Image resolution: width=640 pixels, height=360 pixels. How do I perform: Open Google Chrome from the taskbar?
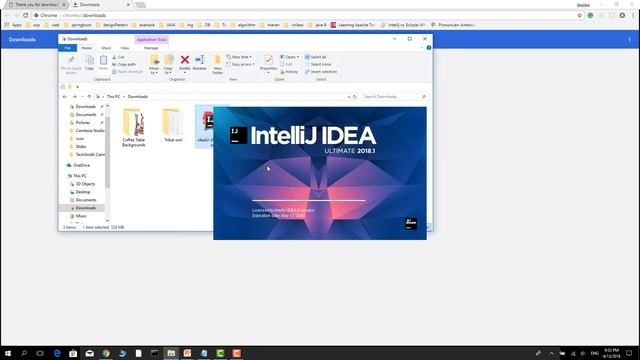[x=106, y=353]
